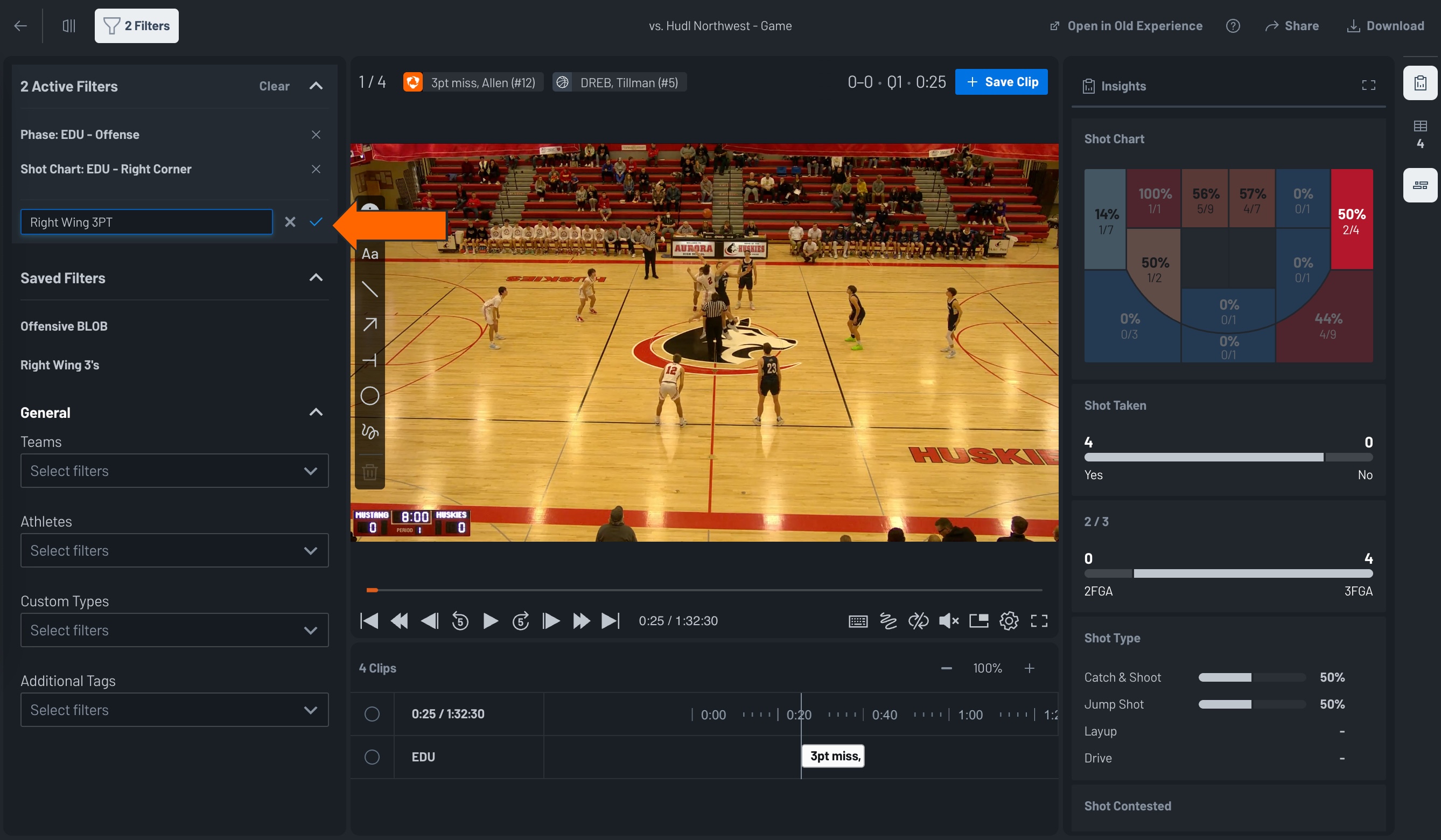Open the stats table view showing 4
Viewport: 1441px width, 840px height.
tap(1421, 135)
